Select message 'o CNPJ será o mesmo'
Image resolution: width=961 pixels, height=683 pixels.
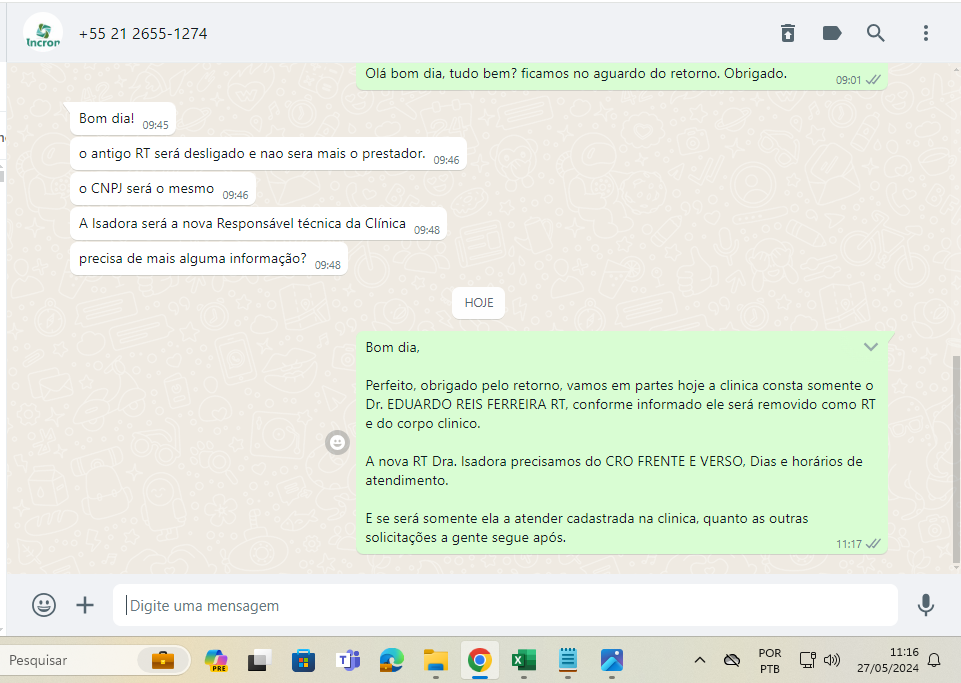pyautogui.click(x=163, y=189)
